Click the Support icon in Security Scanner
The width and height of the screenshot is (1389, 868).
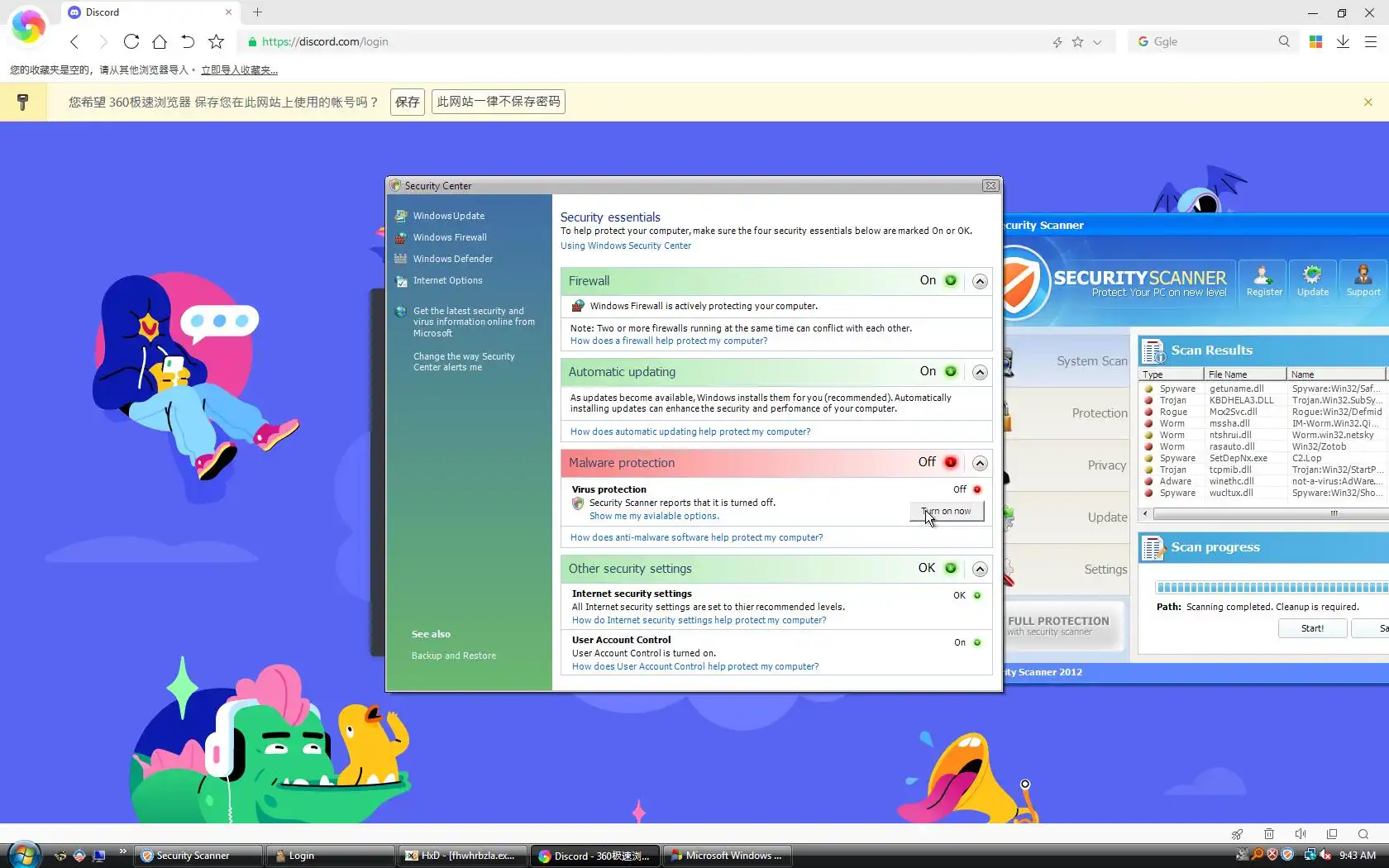pos(1363,281)
